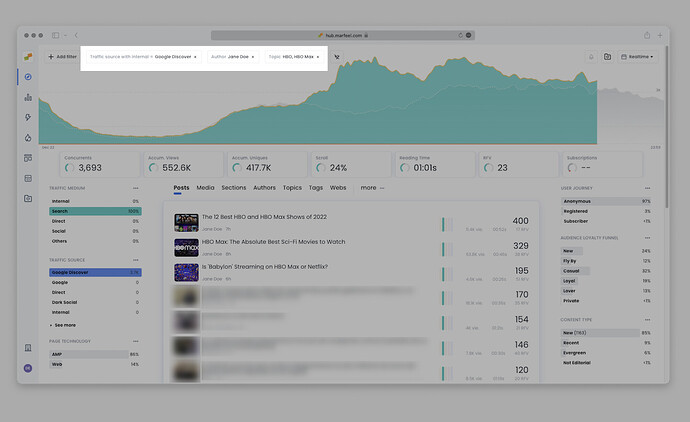Click the HBO Max Sci-Fi Movies thumbnail
Viewport: 690px width, 422px height.
tap(186, 247)
